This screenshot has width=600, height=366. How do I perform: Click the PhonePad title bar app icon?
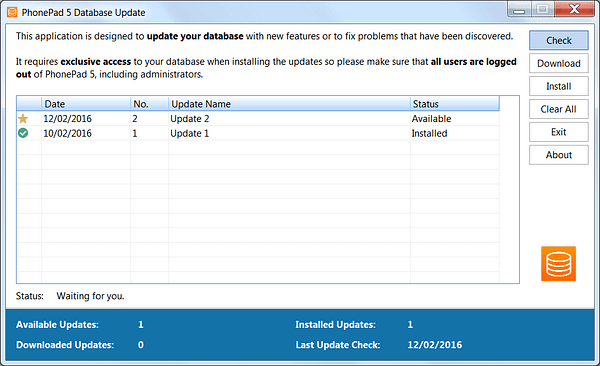(12, 12)
